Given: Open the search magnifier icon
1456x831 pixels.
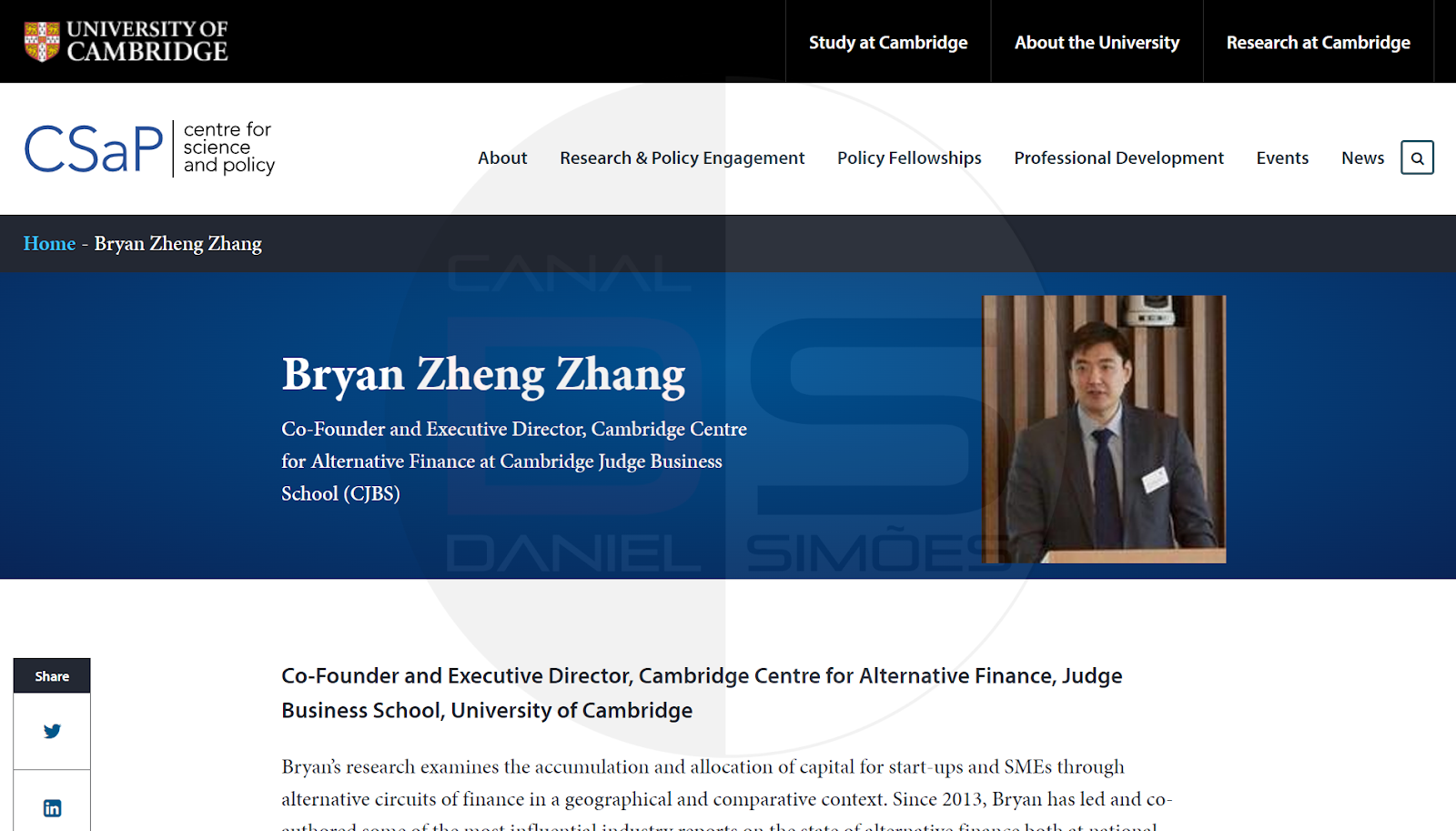Looking at the screenshot, I should tap(1417, 157).
